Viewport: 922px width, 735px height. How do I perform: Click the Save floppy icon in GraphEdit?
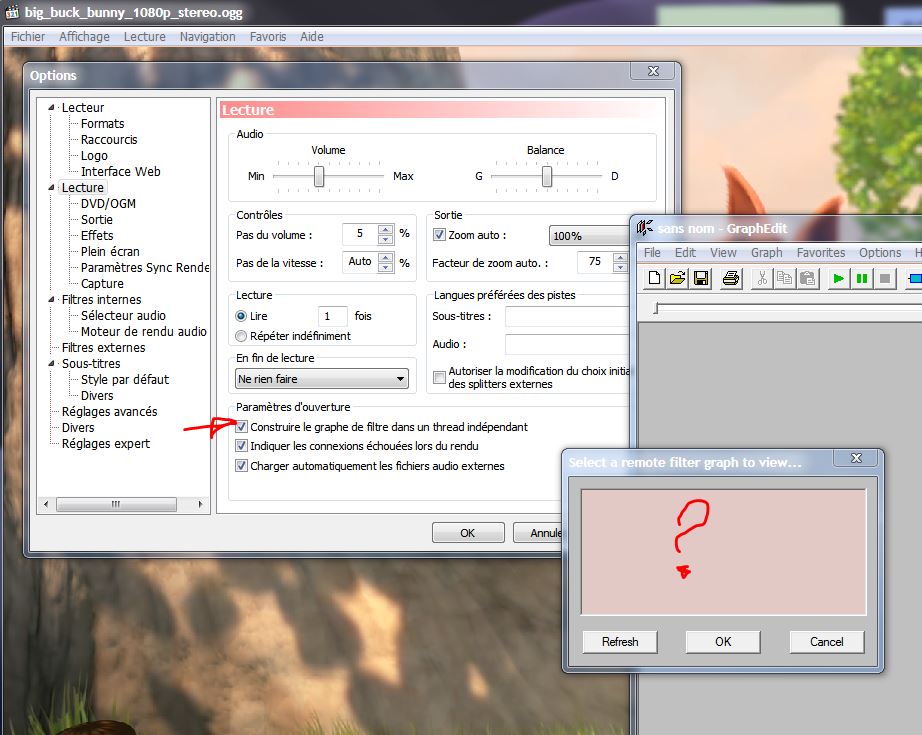[701, 278]
